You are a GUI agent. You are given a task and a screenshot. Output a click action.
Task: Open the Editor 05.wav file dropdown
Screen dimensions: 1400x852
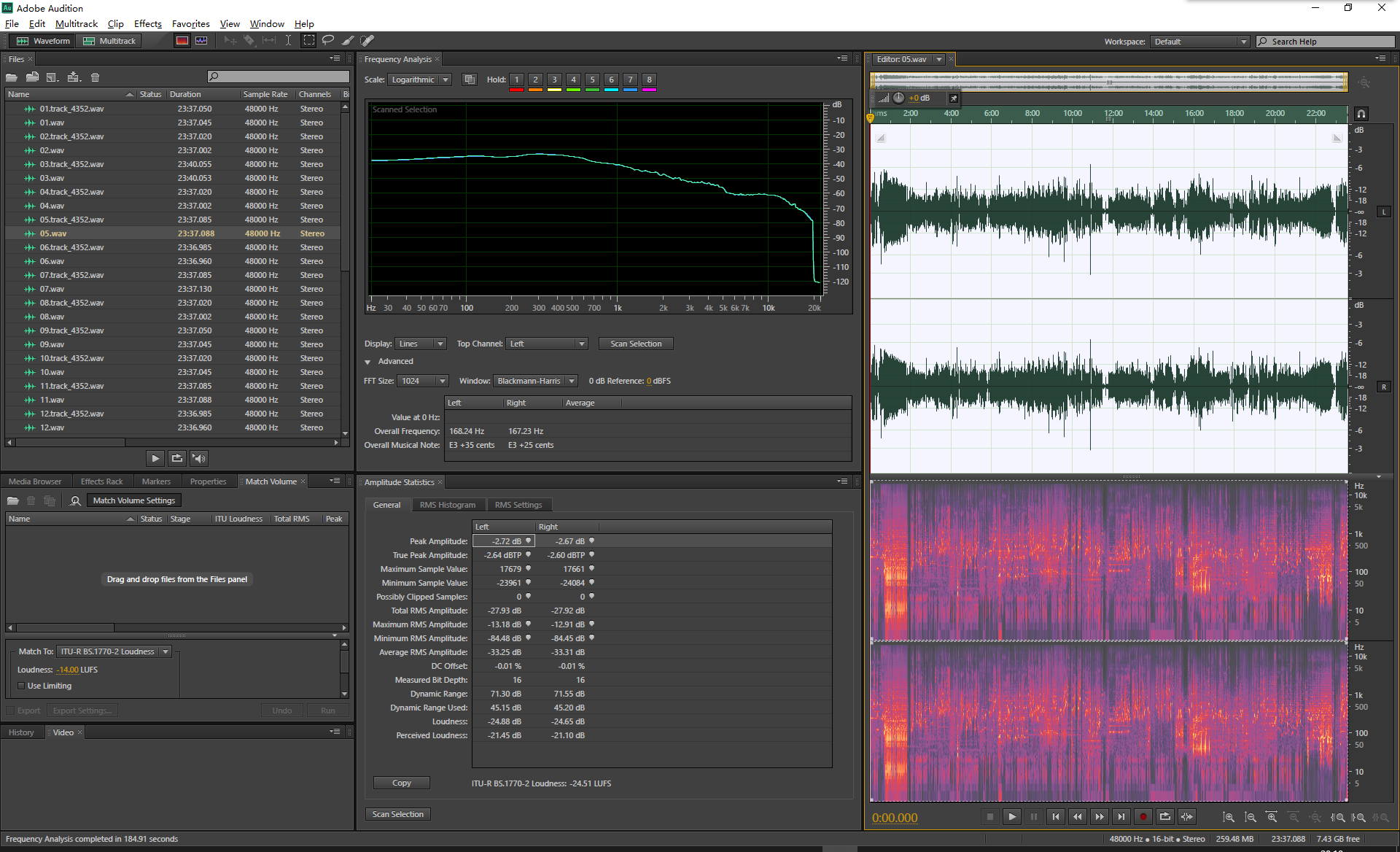pos(939,60)
